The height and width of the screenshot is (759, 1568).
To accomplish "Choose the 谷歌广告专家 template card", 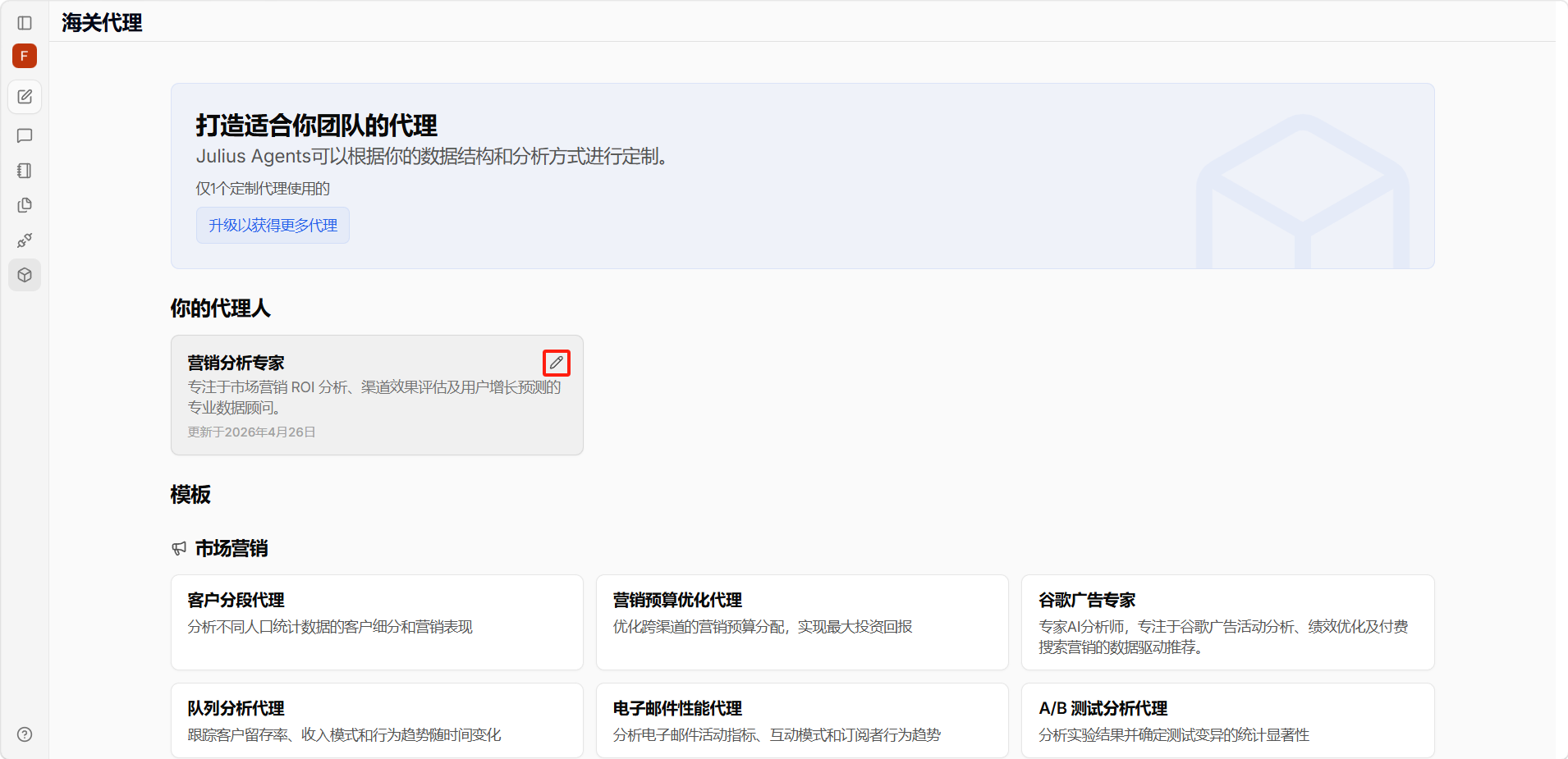I will pos(1227,622).
